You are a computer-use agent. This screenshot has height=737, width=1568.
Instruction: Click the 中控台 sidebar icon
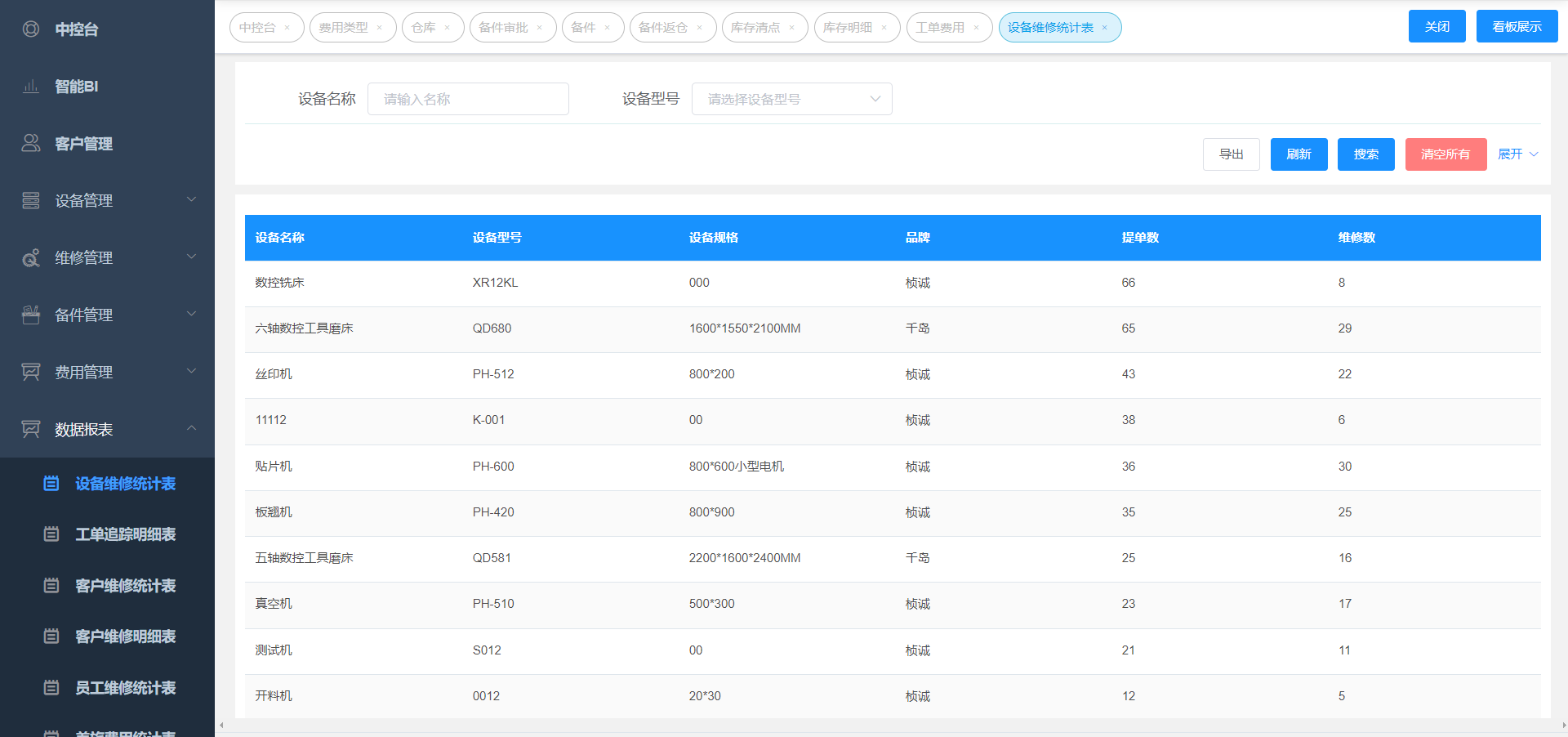coord(31,29)
